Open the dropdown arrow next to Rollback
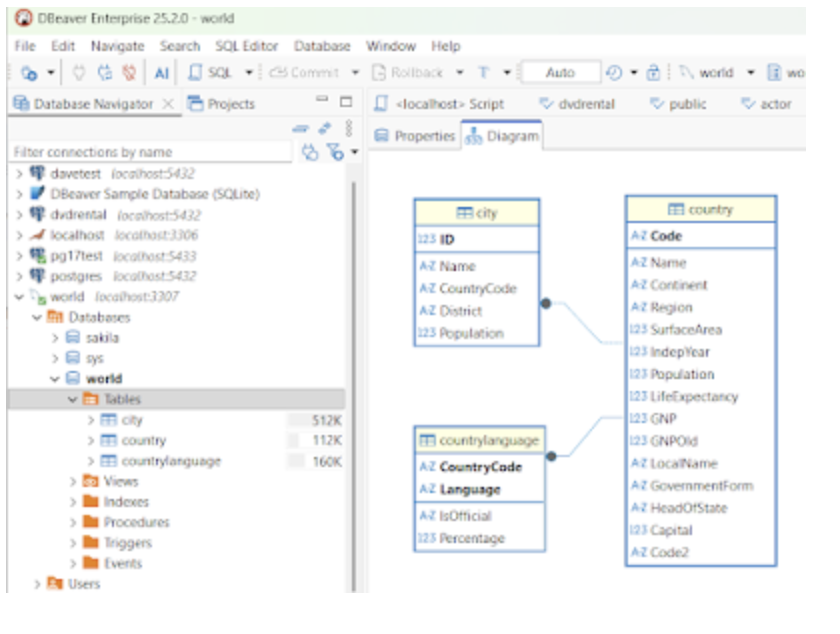 (x=460, y=72)
